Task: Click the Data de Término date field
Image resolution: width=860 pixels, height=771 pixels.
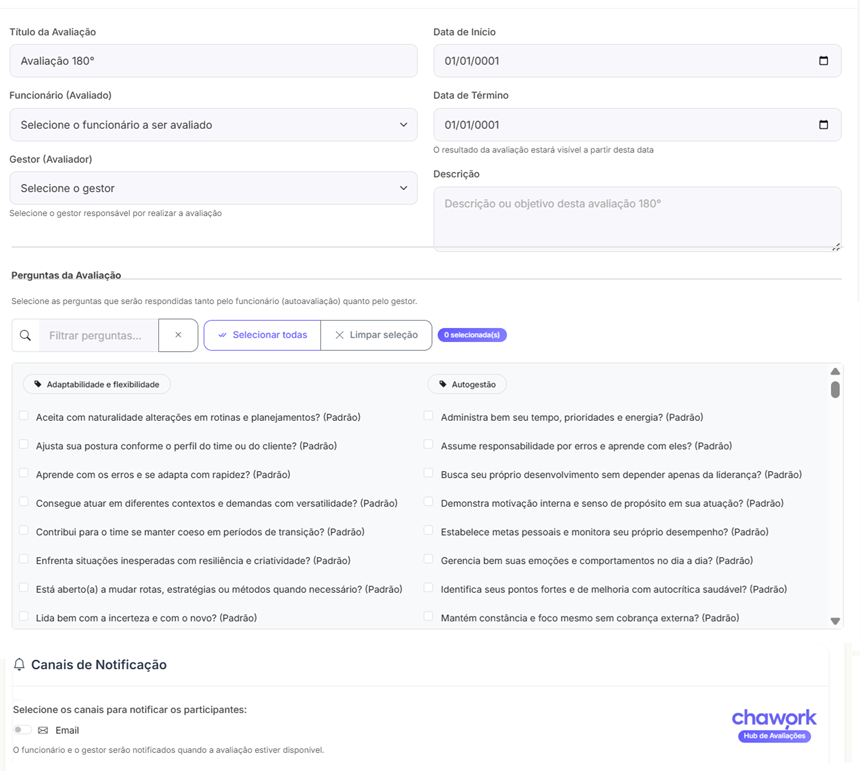Action: tap(637, 125)
